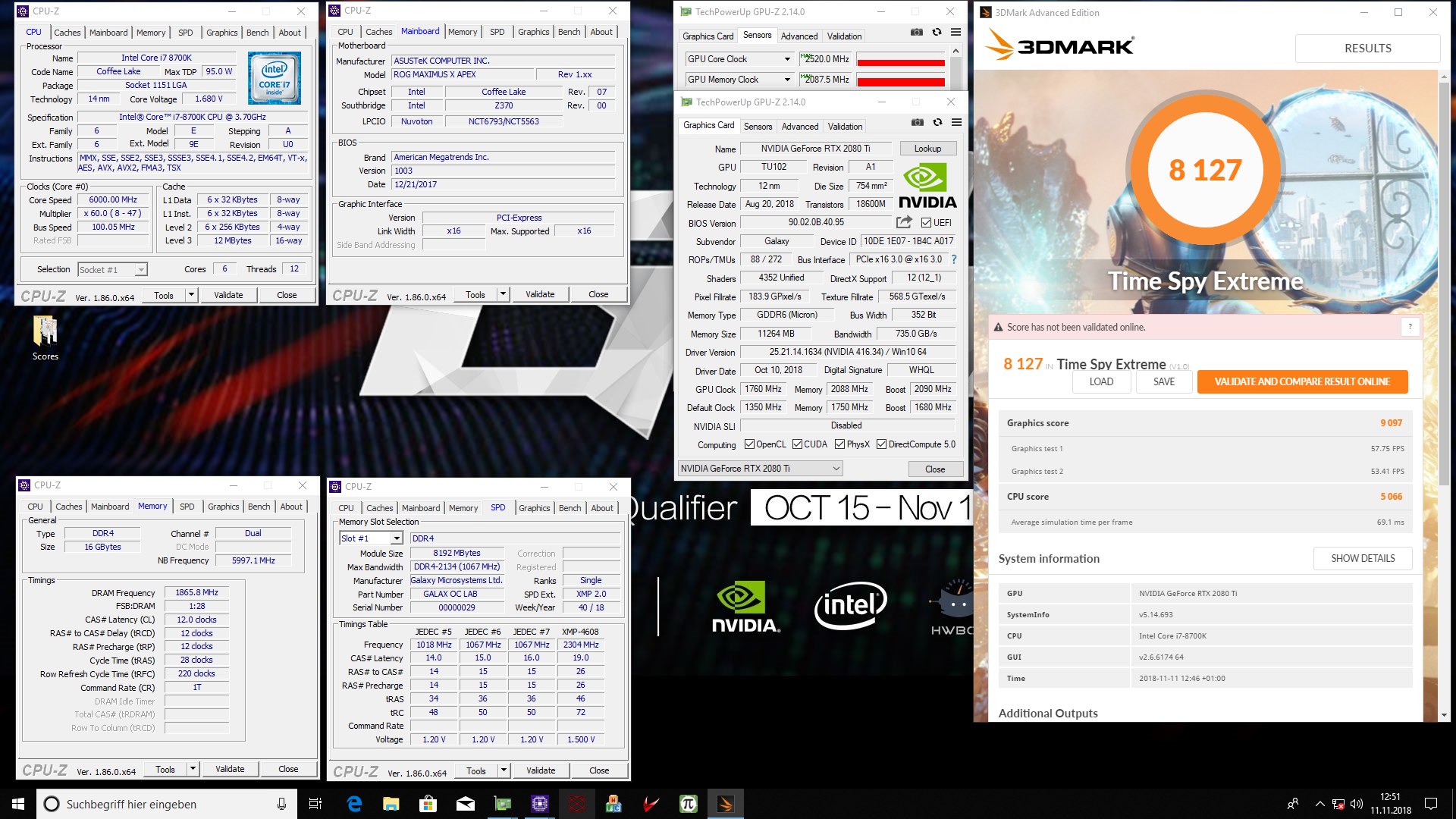Click Validate in CPU-Z Memory window

pos(230,769)
